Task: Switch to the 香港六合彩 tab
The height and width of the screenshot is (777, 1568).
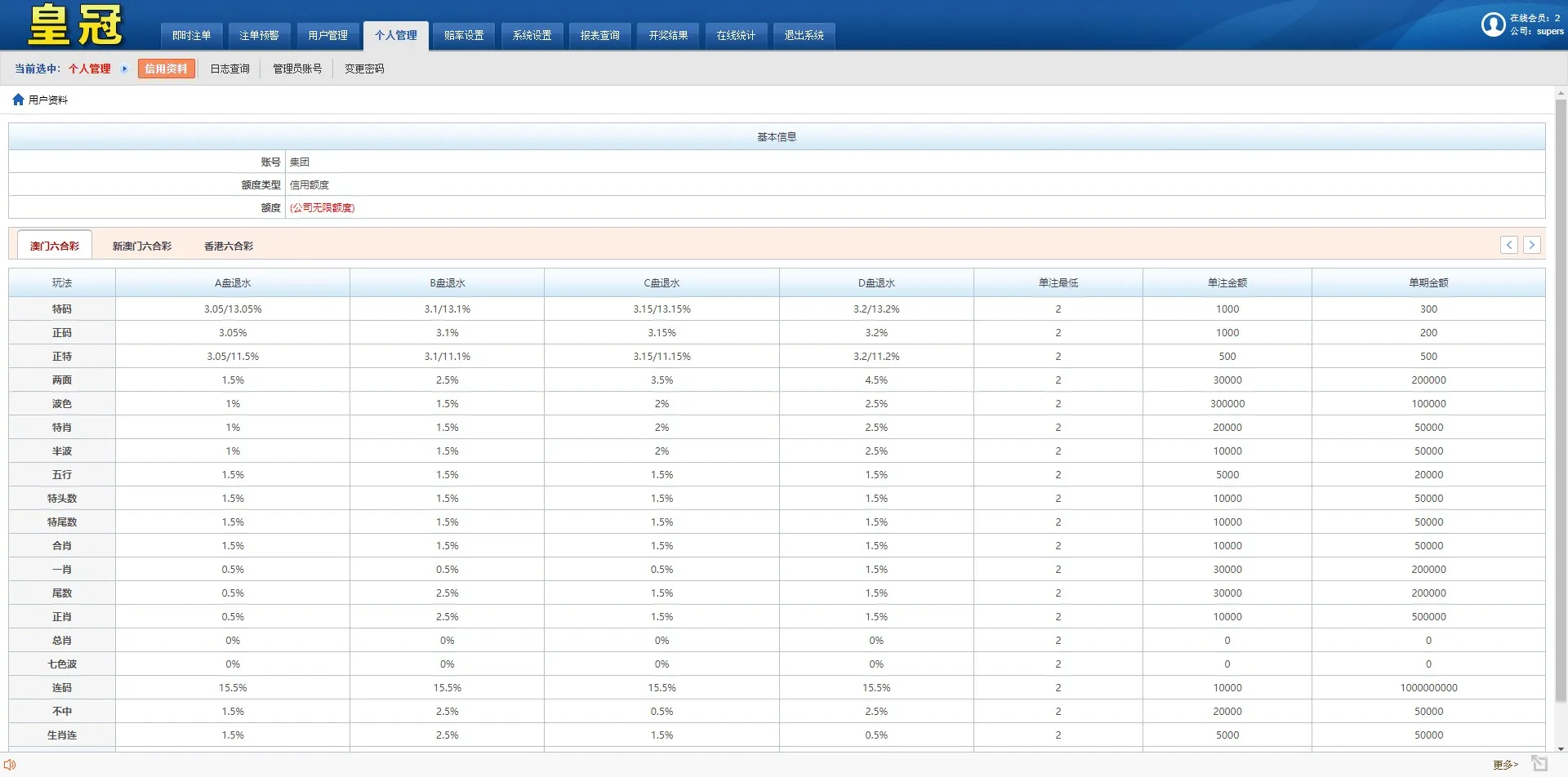Action: (x=229, y=246)
